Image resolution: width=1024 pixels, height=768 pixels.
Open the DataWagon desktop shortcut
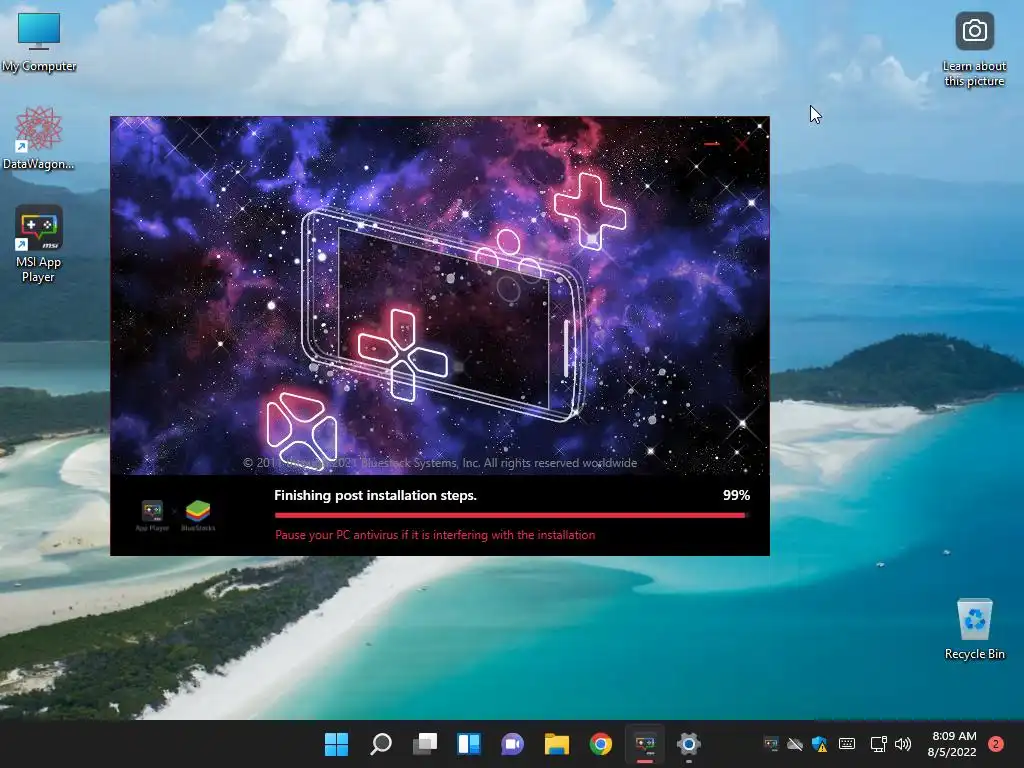click(x=38, y=138)
